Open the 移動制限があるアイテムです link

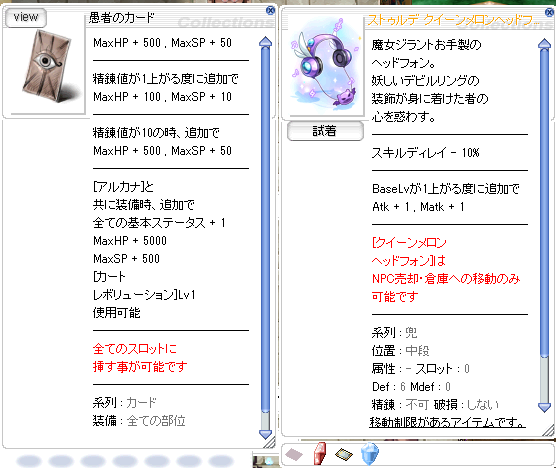tap(447, 422)
